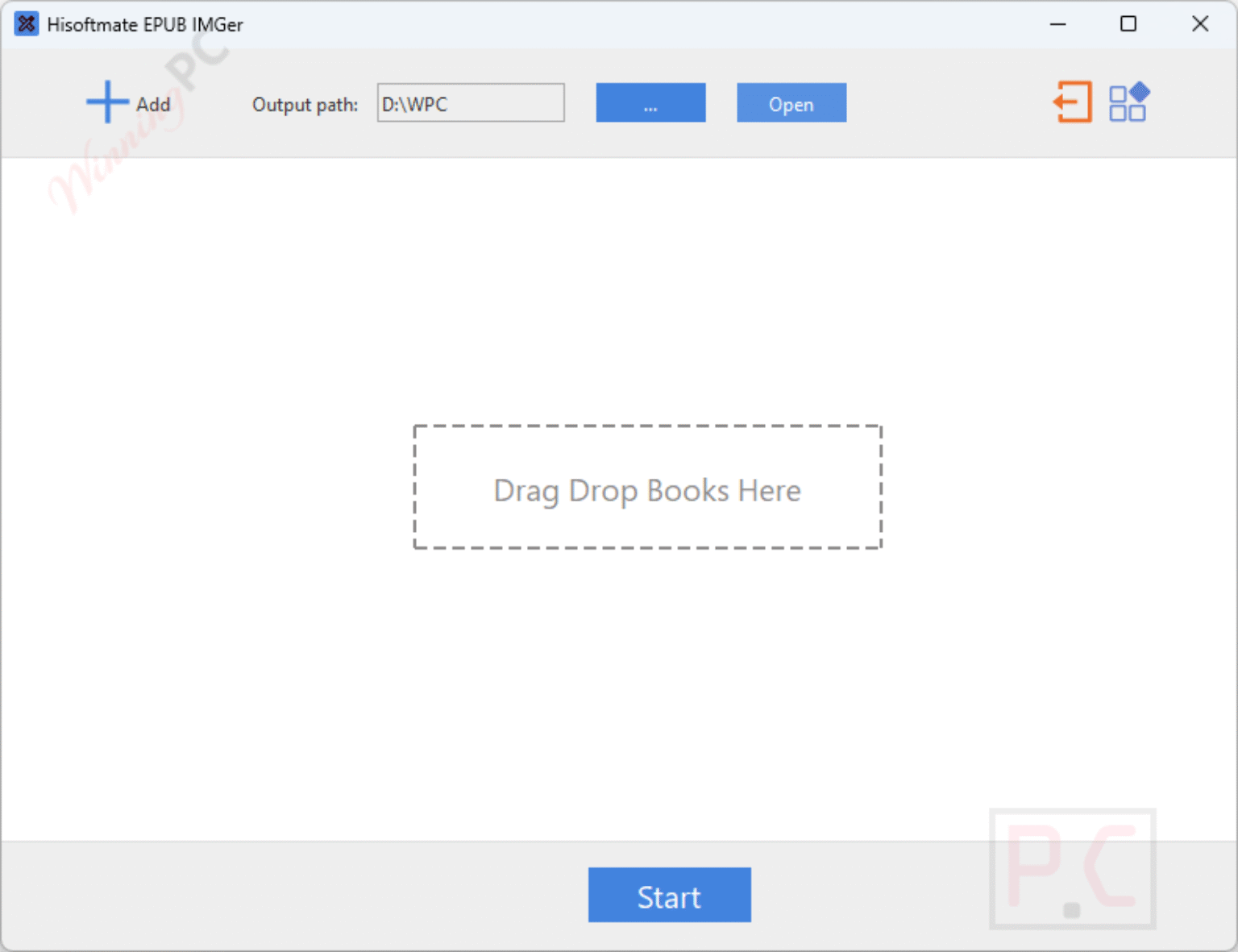Click the blue plus Add icon
The height and width of the screenshot is (952, 1238).
click(107, 102)
